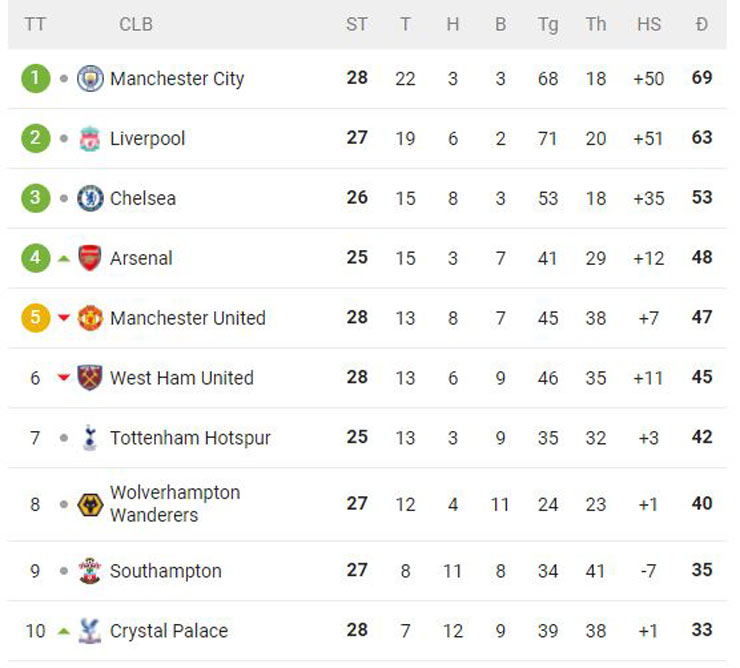Click the Crystal Palace crest

(90, 631)
